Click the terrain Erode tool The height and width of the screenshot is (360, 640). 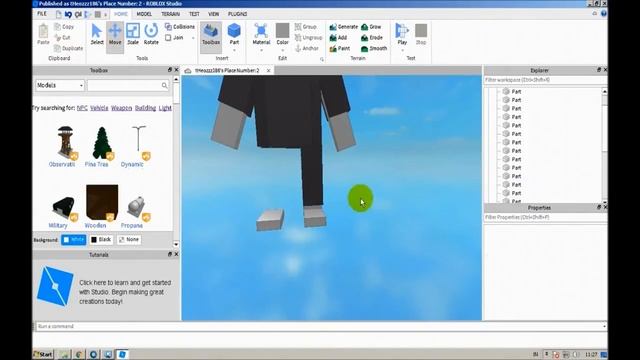(x=372, y=38)
